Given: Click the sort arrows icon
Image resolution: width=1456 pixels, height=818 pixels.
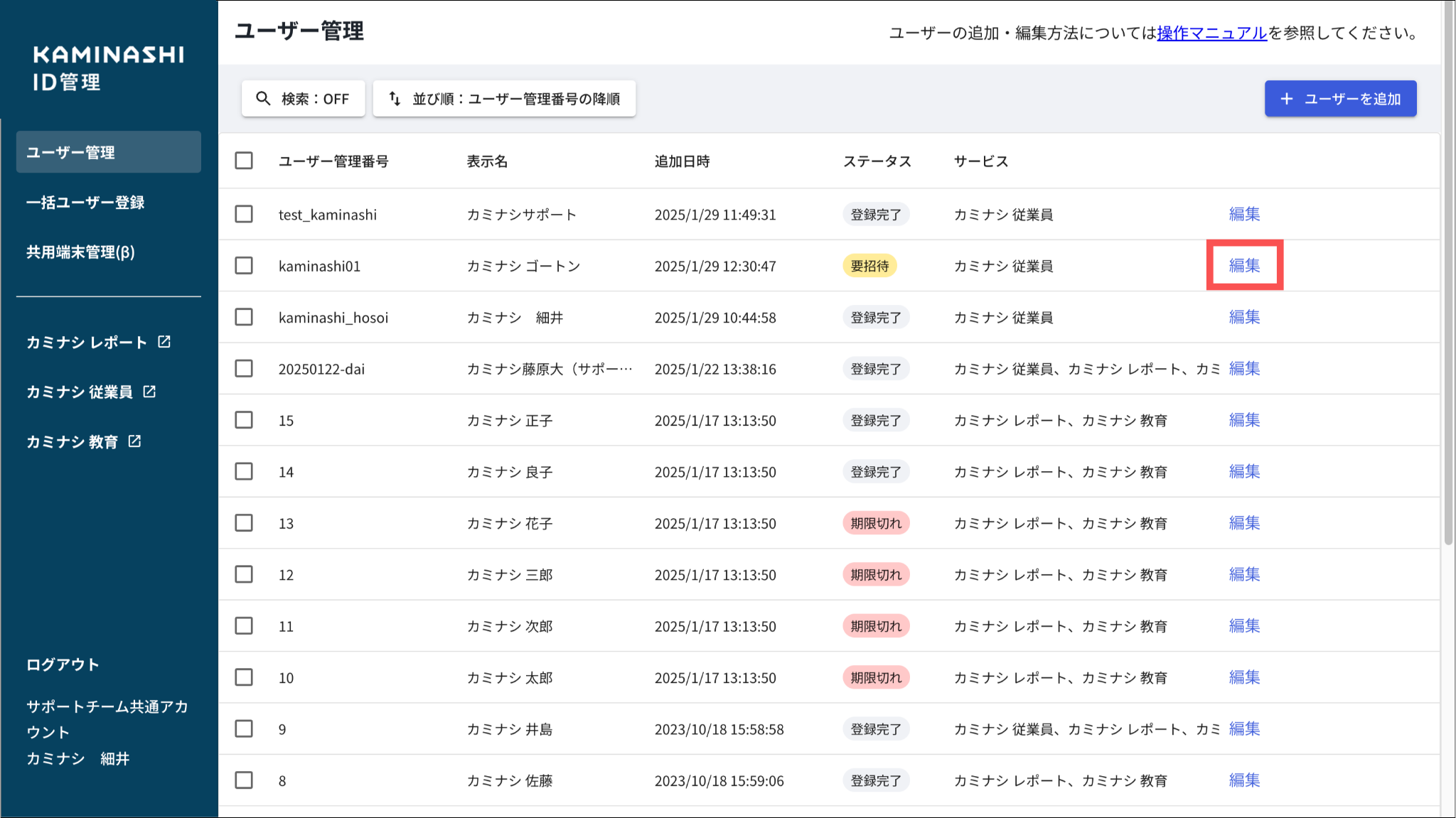Looking at the screenshot, I should [395, 99].
